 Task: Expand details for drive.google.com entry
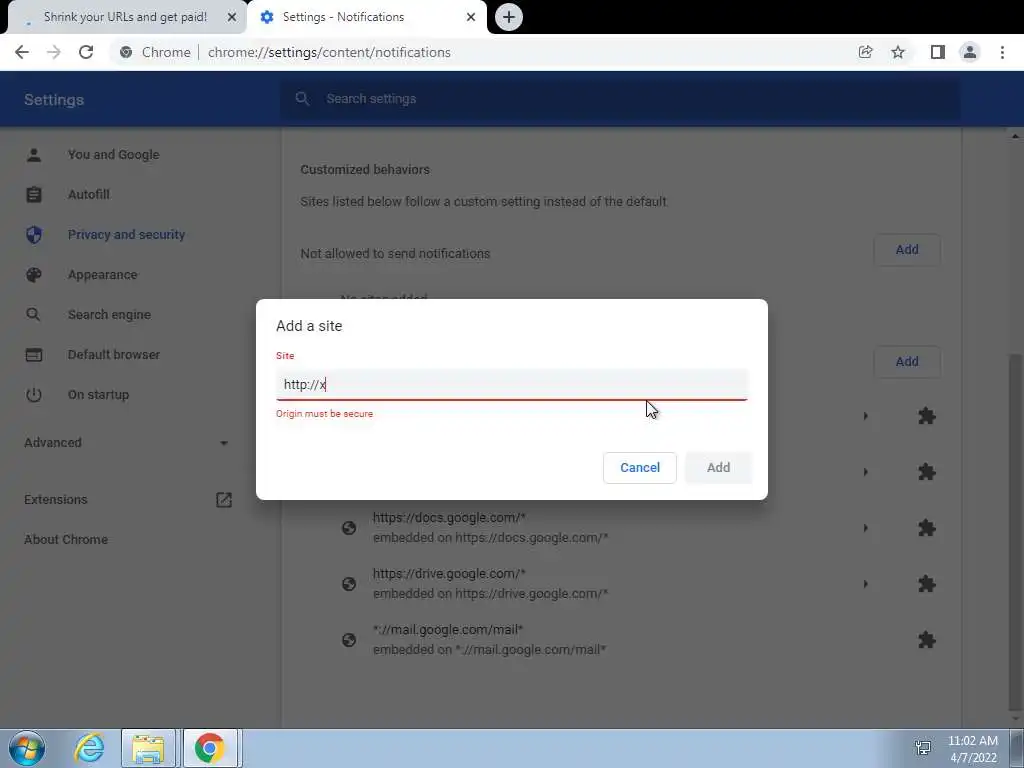pyautogui.click(x=865, y=584)
